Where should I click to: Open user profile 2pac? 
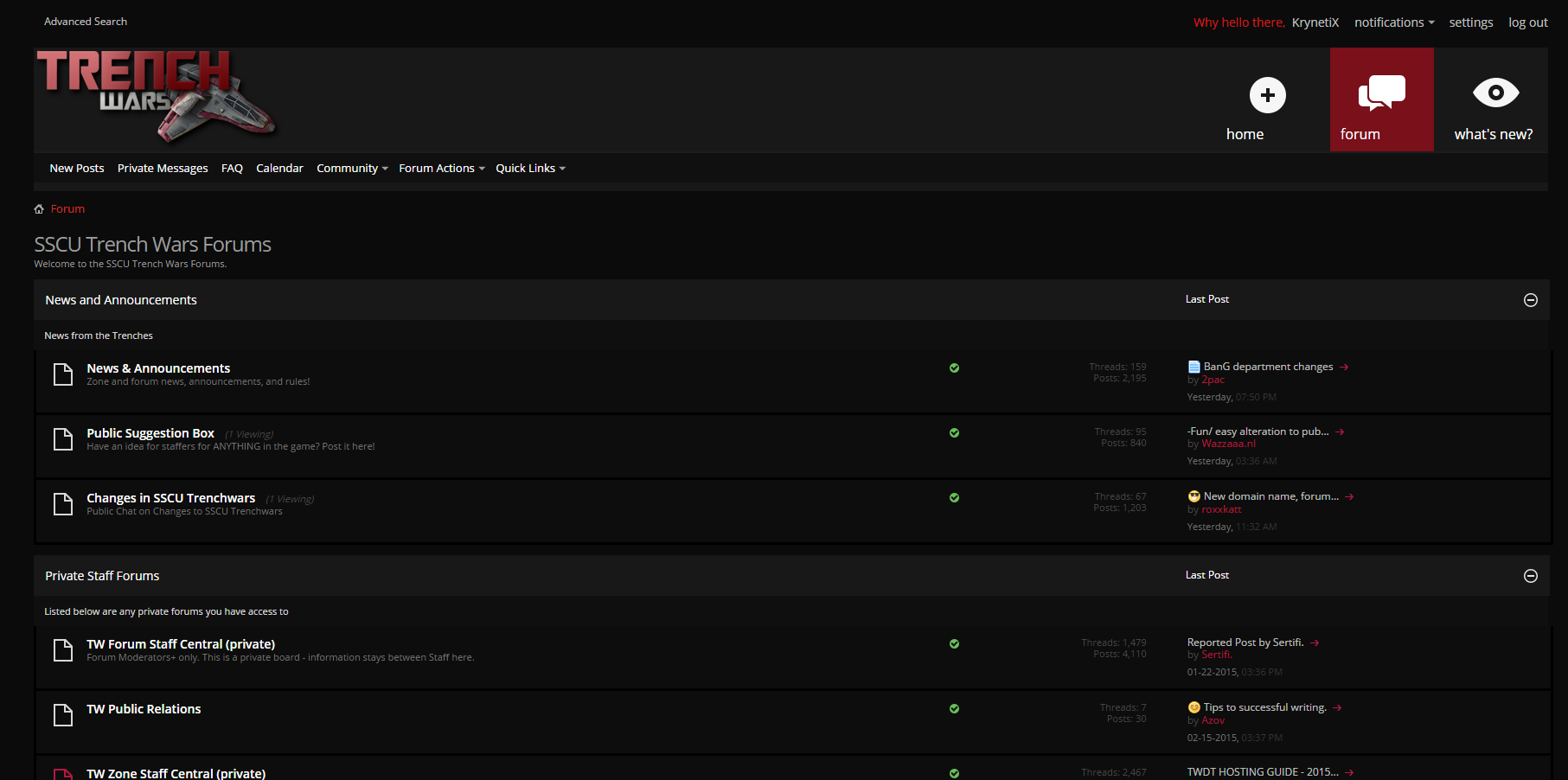tap(1213, 380)
